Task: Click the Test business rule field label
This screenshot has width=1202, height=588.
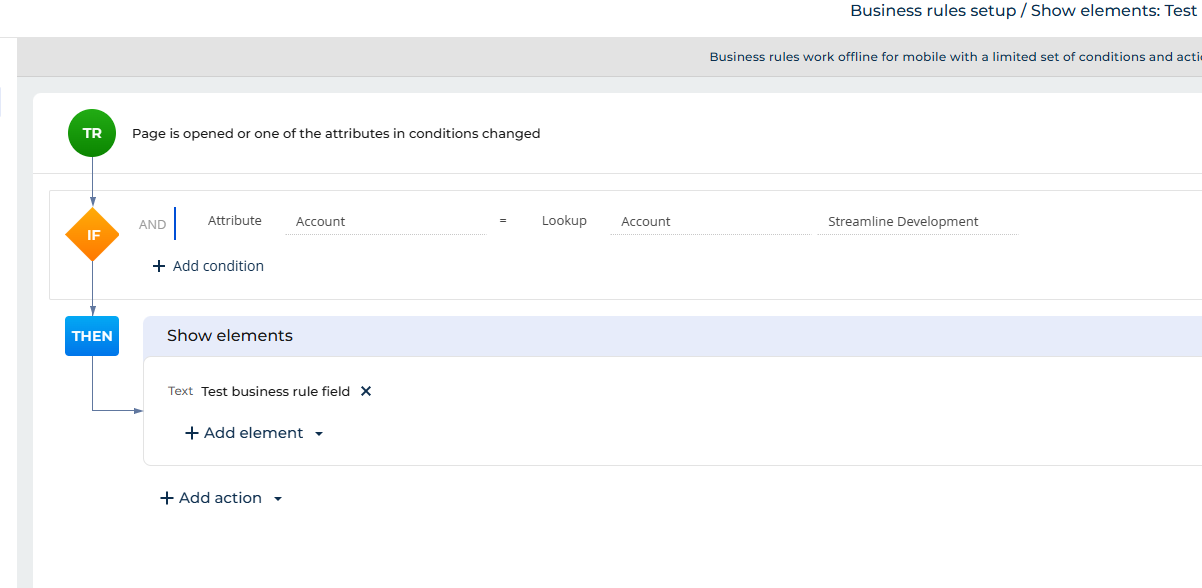Action: click(x=275, y=391)
